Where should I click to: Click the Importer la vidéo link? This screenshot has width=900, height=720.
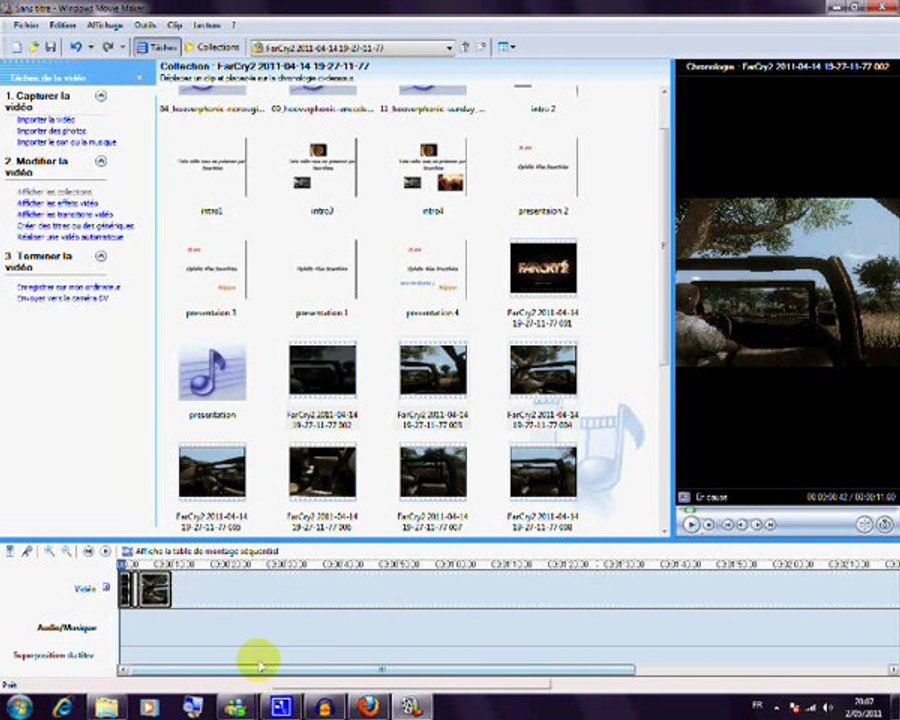(x=46, y=120)
